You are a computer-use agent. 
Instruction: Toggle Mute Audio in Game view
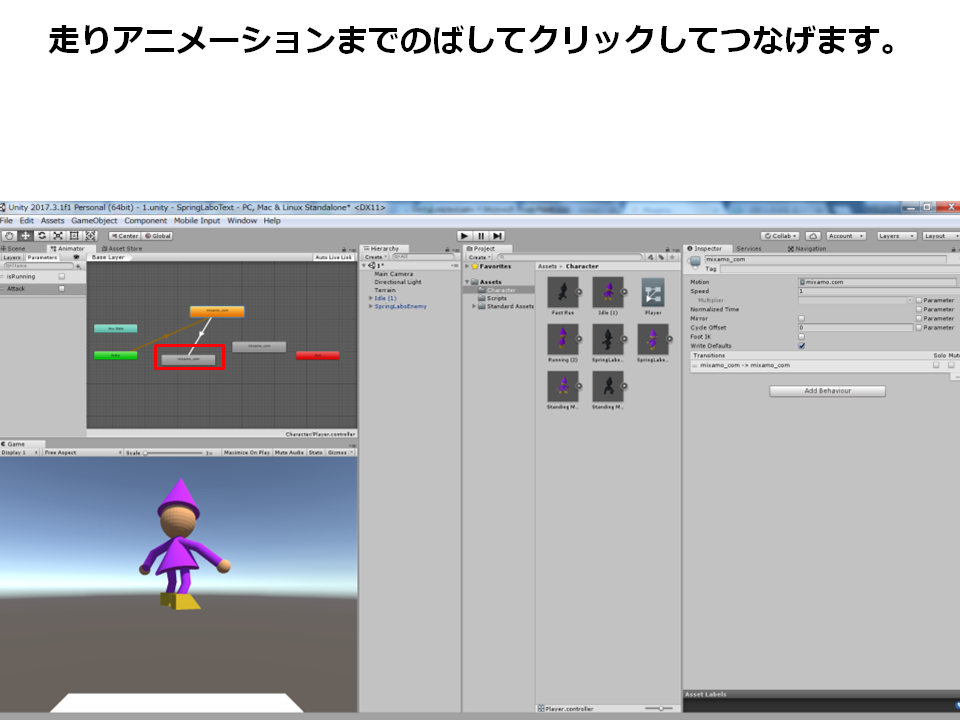tap(289, 452)
